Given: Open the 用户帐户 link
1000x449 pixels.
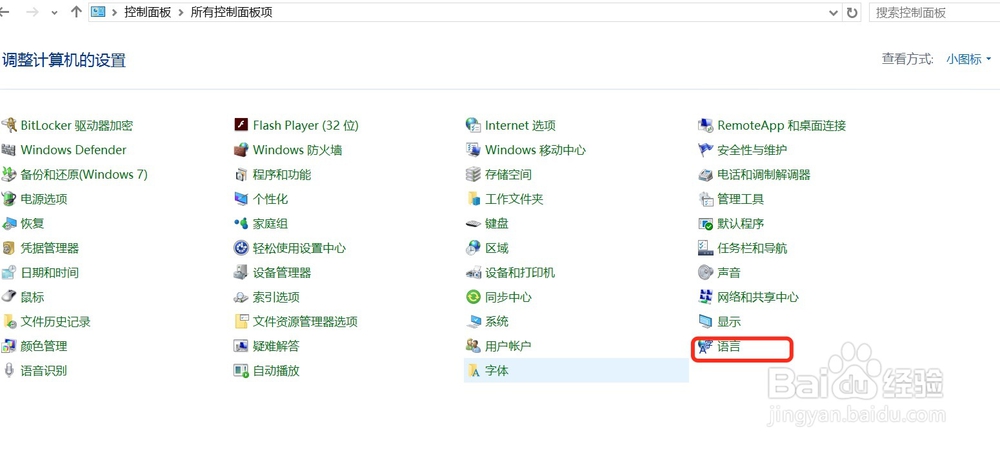Looking at the screenshot, I should point(508,346).
